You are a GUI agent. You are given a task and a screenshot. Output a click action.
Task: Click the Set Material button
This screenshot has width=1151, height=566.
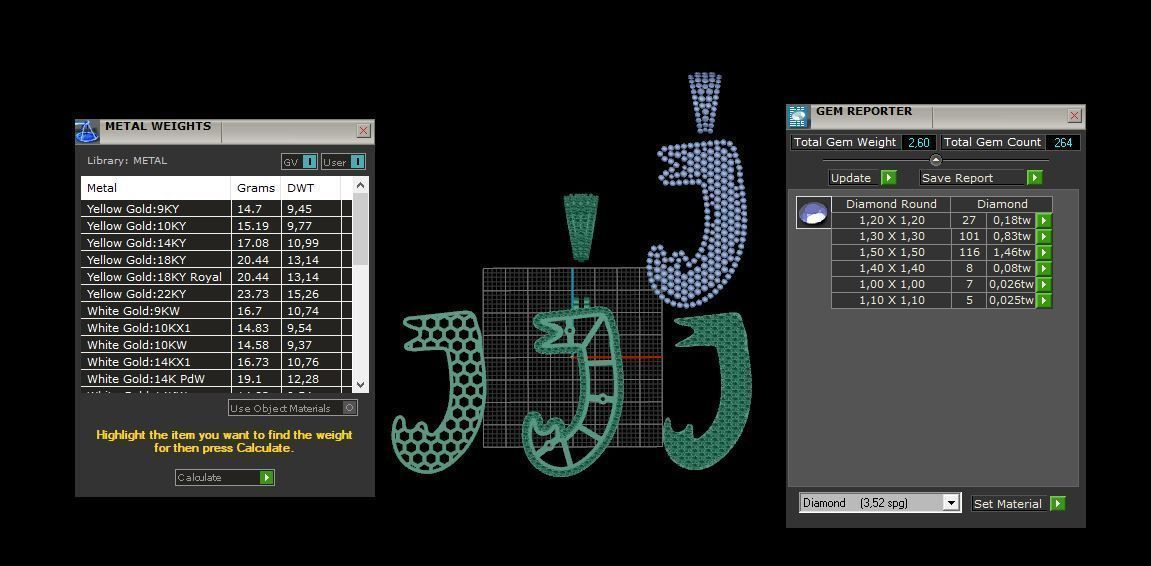click(1018, 504)
